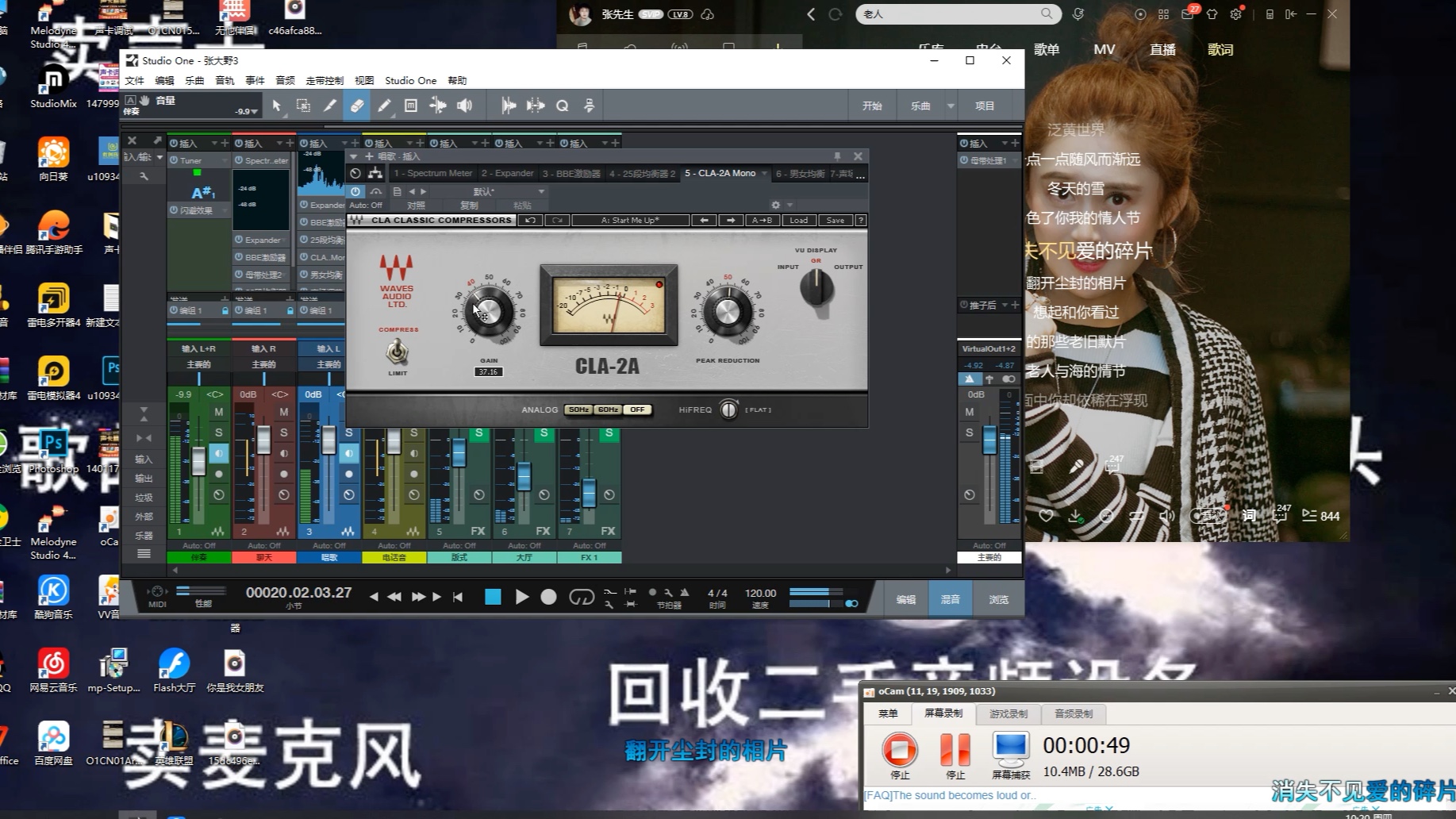Select the Zoom tool
Screen dimensions: 1456x819
click(562, 105)
